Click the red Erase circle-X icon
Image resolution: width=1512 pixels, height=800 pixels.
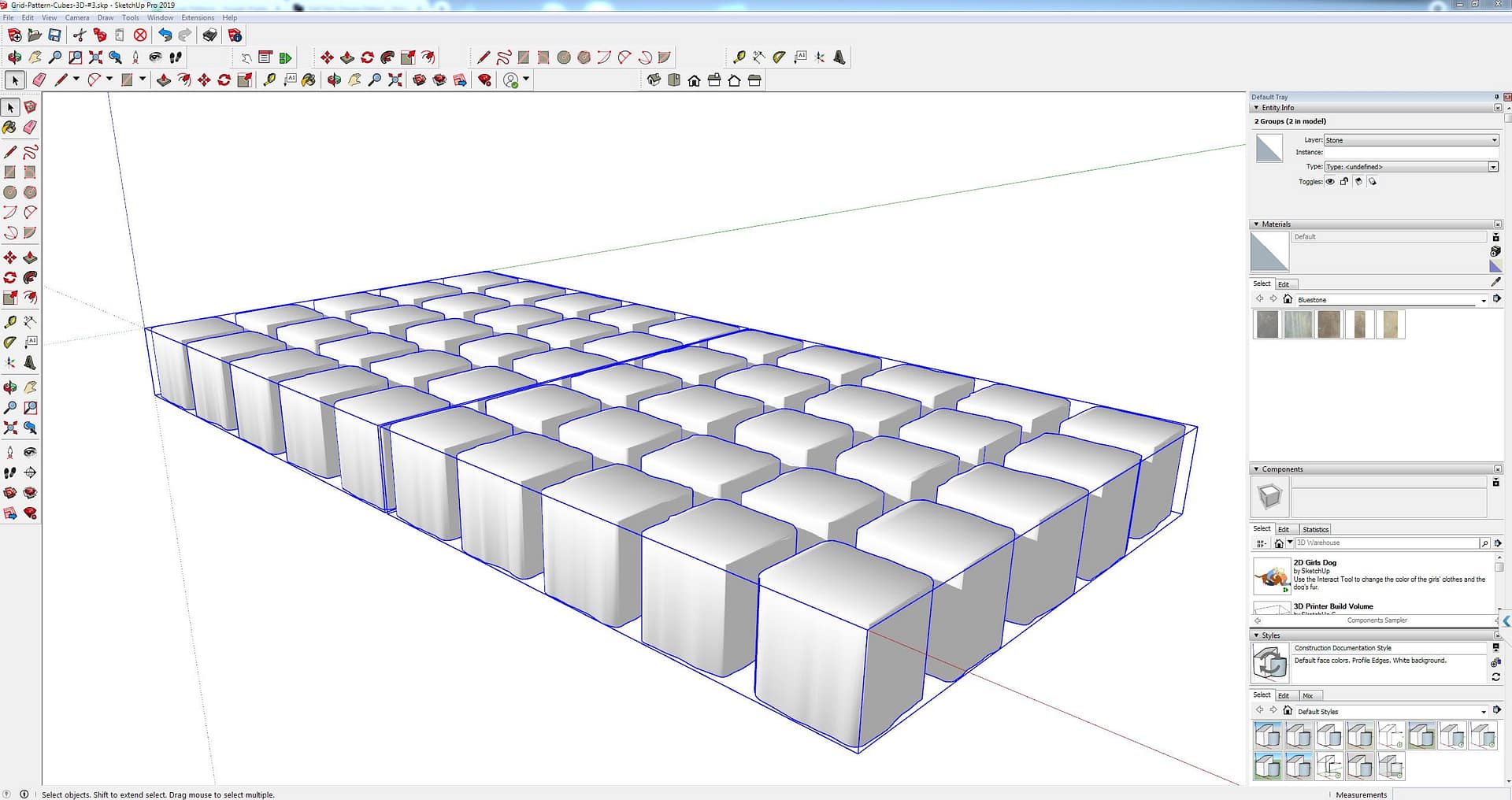(x=140, y=35)
